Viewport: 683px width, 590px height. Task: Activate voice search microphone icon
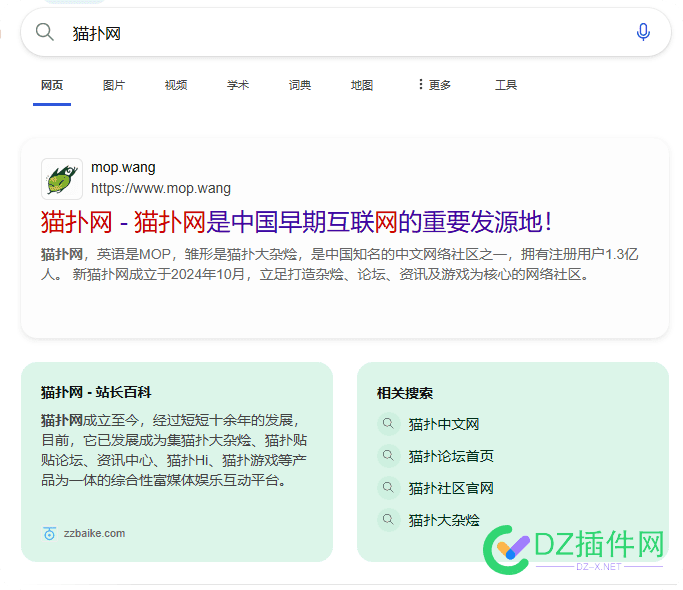point(643,32)
